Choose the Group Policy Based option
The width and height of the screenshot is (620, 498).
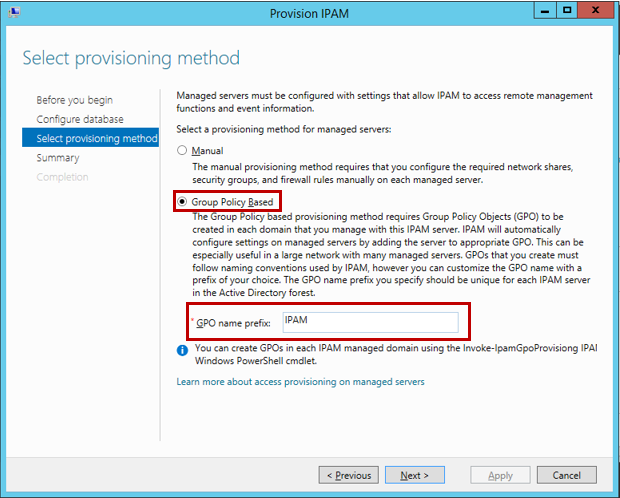coord(182,202)
